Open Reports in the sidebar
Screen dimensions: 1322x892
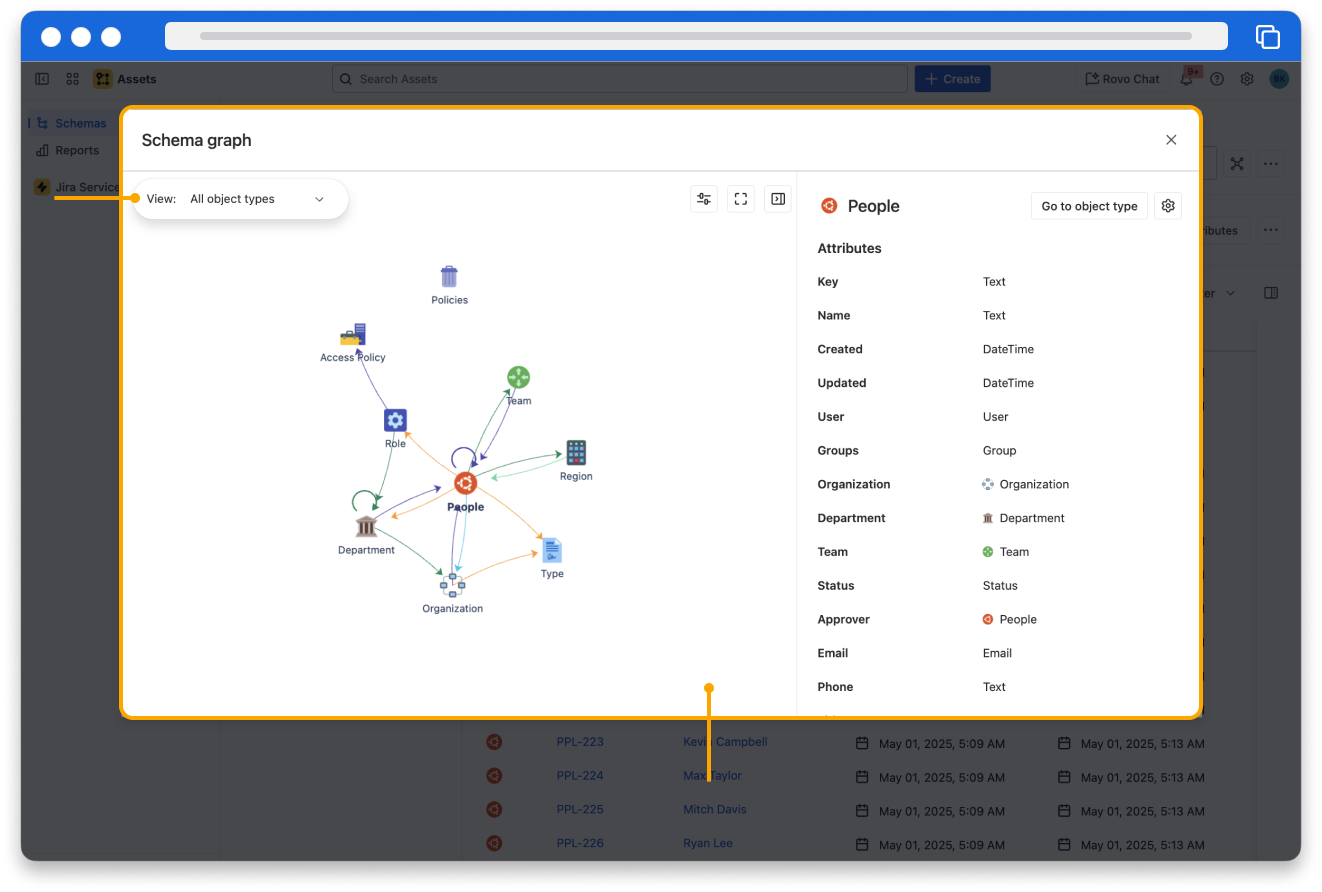(x=77, y=150)
